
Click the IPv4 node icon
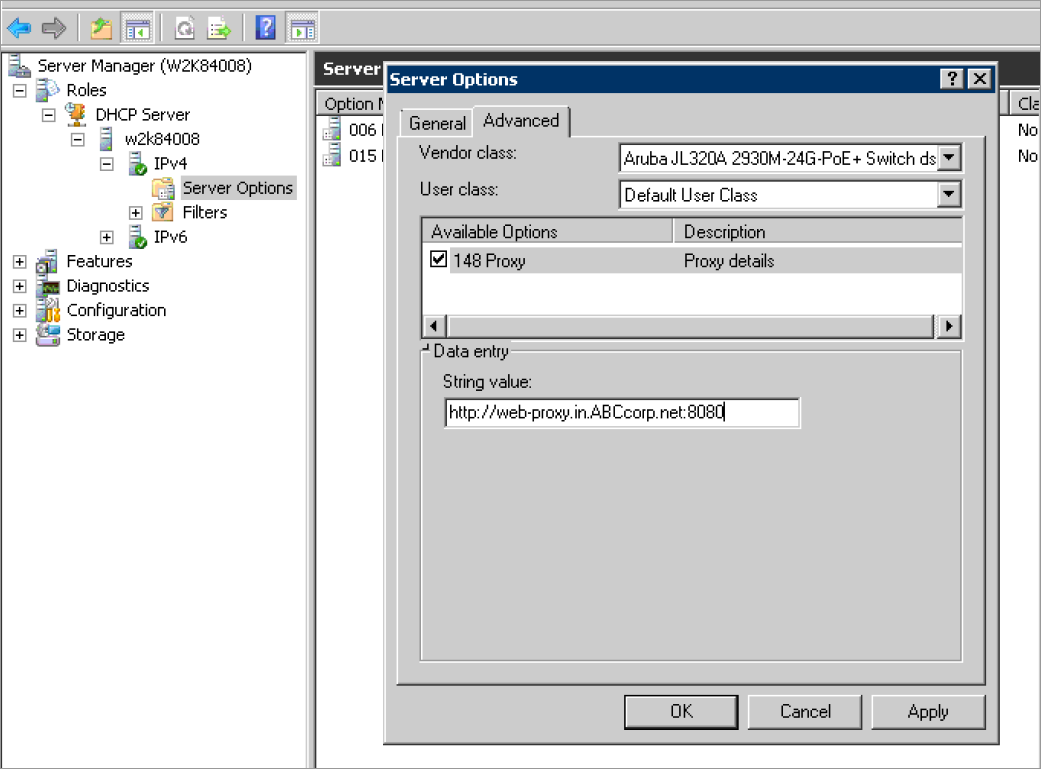pos(137,163)
